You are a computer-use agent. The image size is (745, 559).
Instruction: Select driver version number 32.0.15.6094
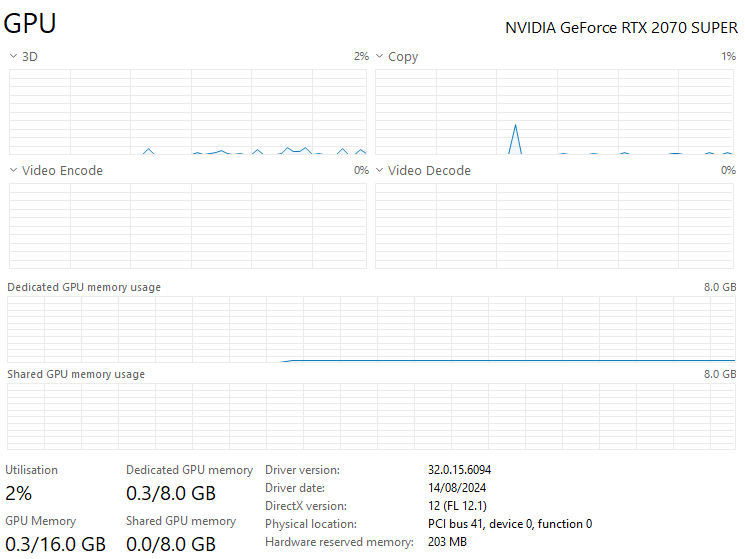(459, 470)
